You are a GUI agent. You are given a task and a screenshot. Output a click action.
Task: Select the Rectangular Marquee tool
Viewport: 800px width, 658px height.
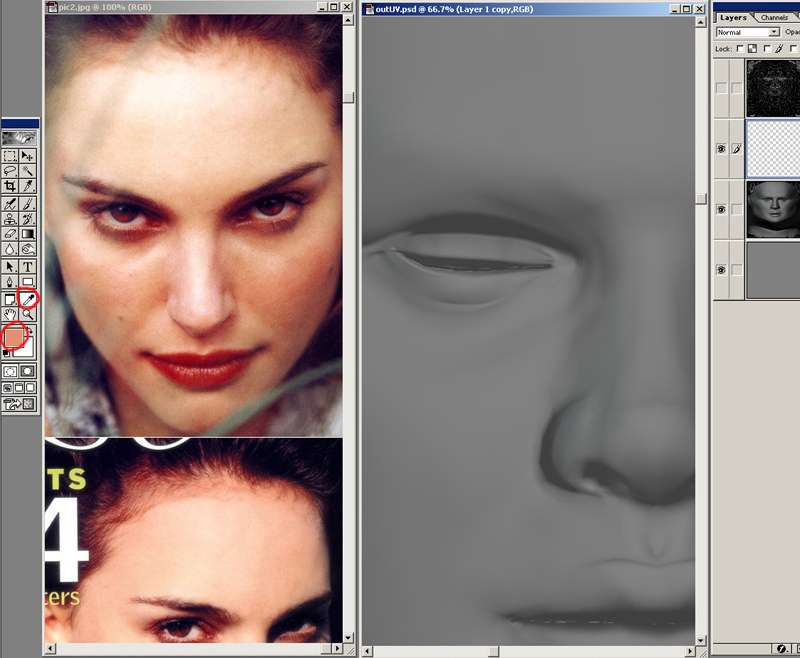click(x=10, y=156)
